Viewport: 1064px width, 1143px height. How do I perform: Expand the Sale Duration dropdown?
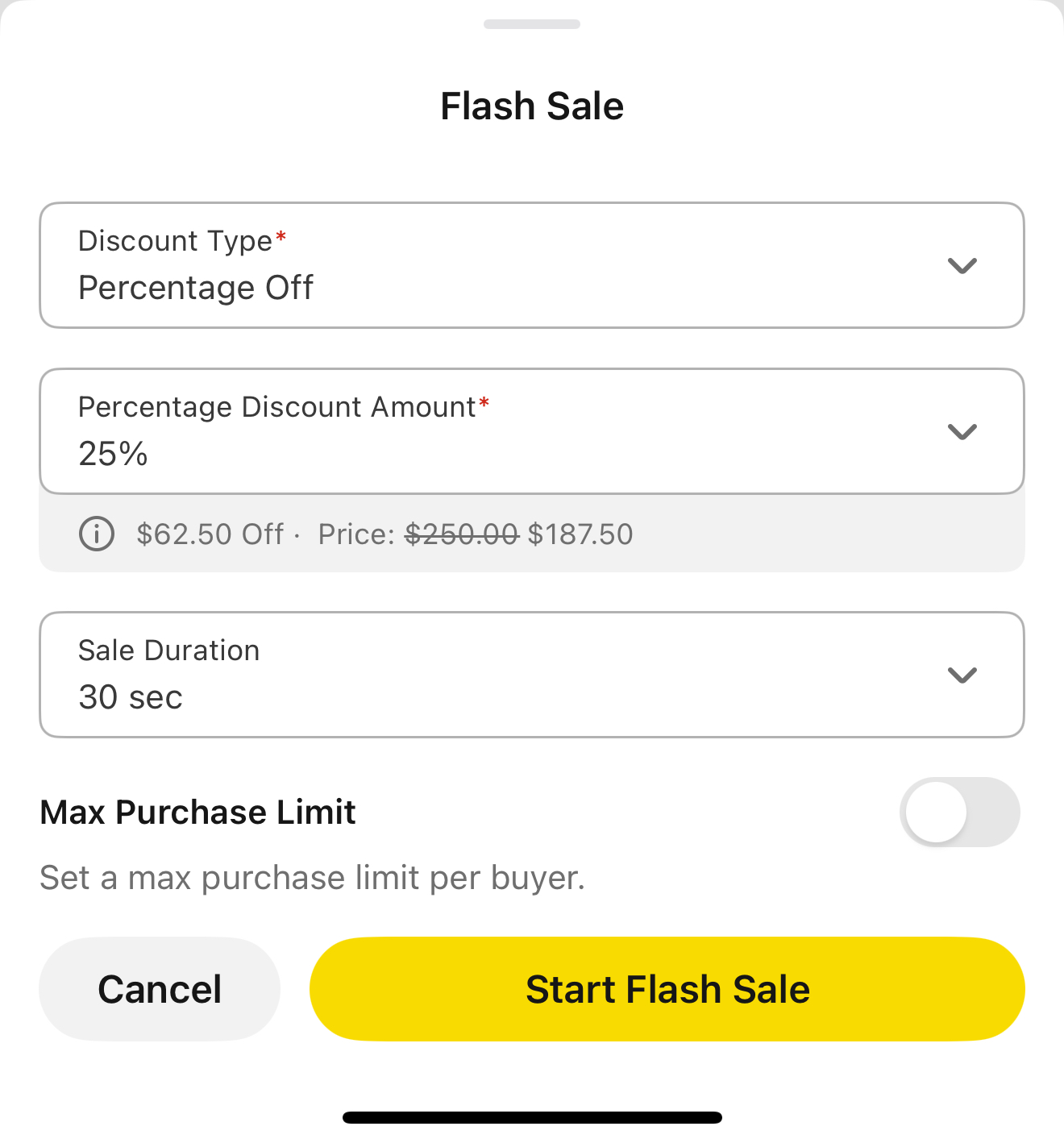(x=532, y=675)
